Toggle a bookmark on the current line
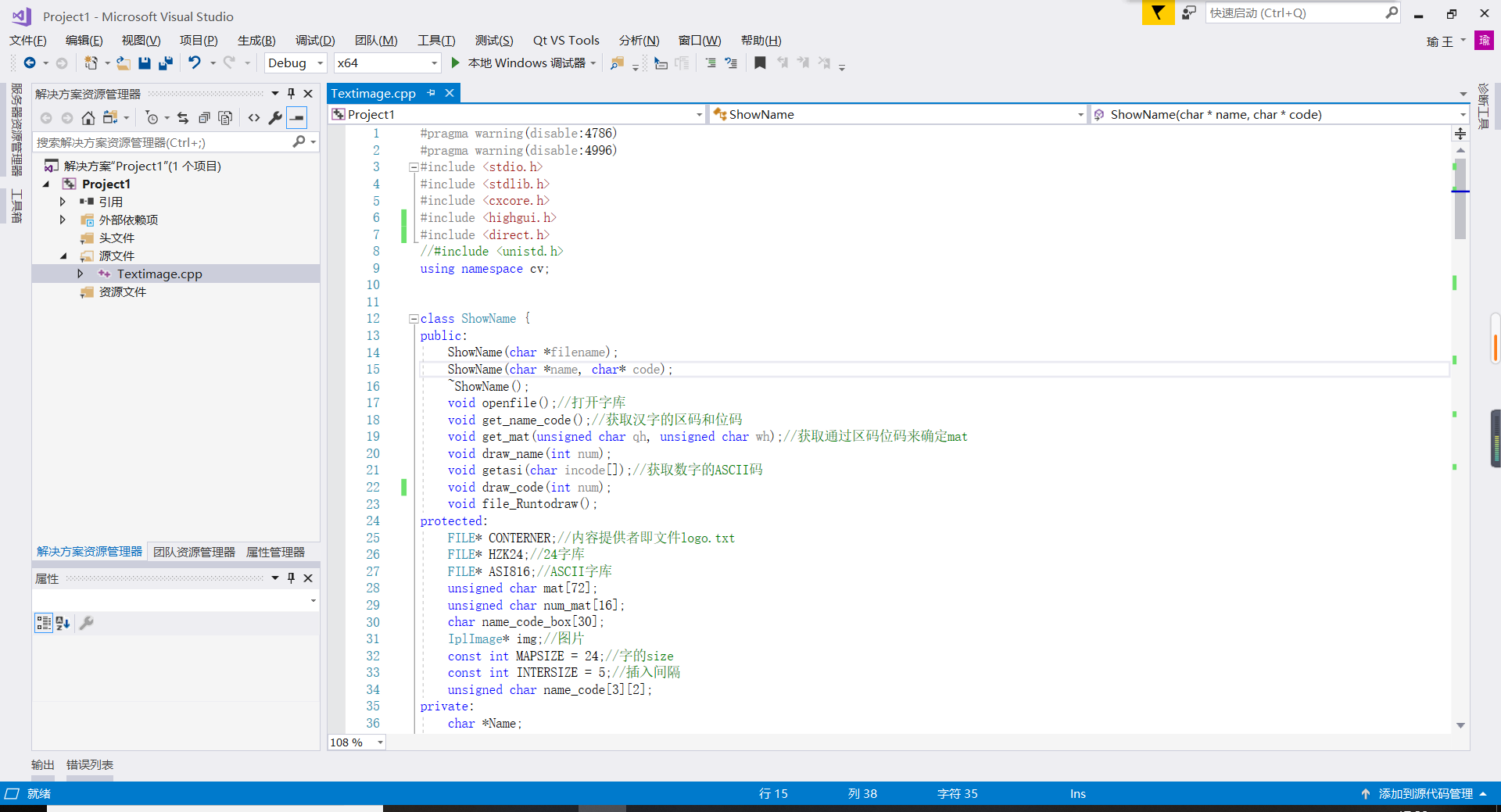 pos(760,63)
